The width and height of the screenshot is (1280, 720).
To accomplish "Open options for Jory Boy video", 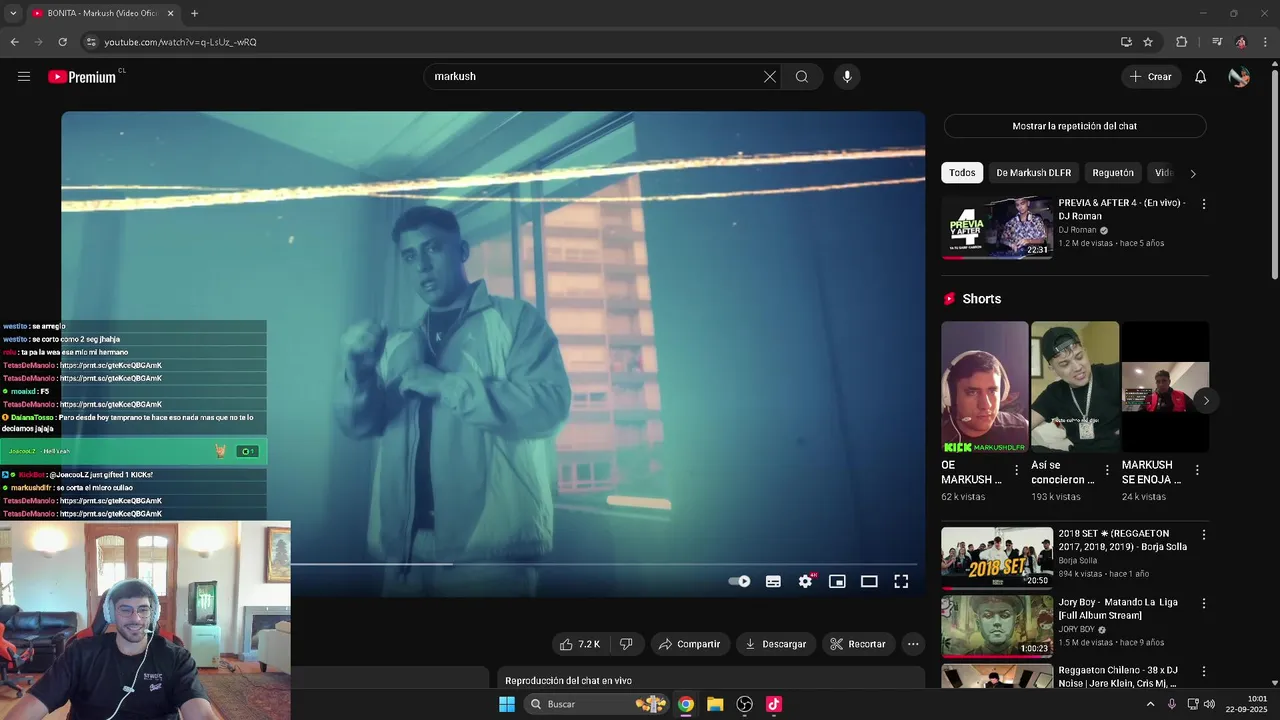I will 1204,604.
